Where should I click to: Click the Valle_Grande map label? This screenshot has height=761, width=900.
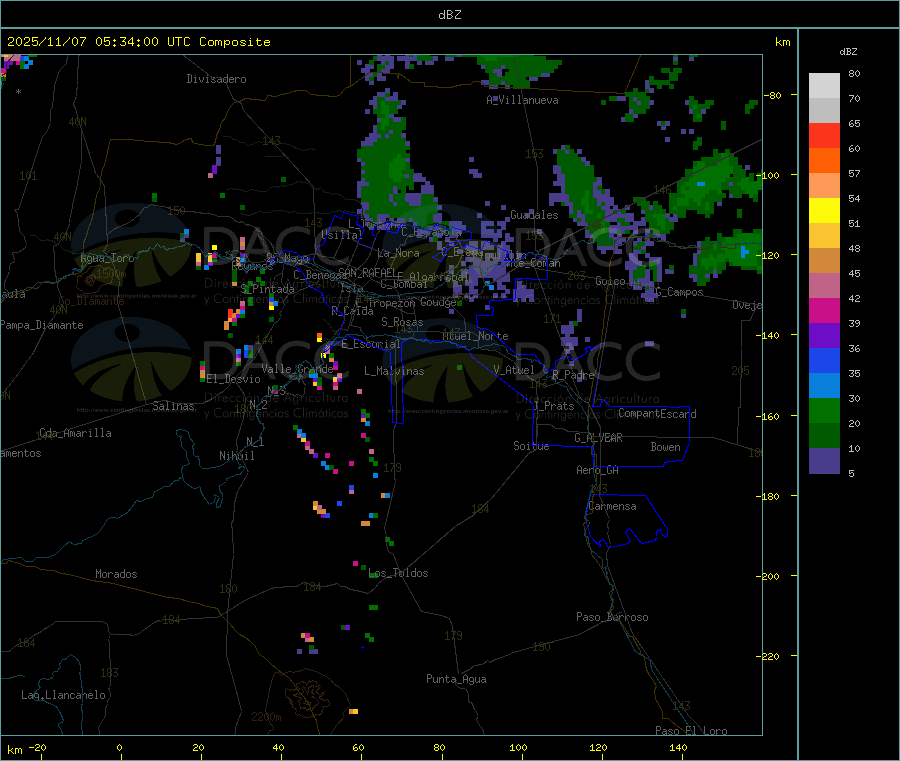[x=297, y=369]
